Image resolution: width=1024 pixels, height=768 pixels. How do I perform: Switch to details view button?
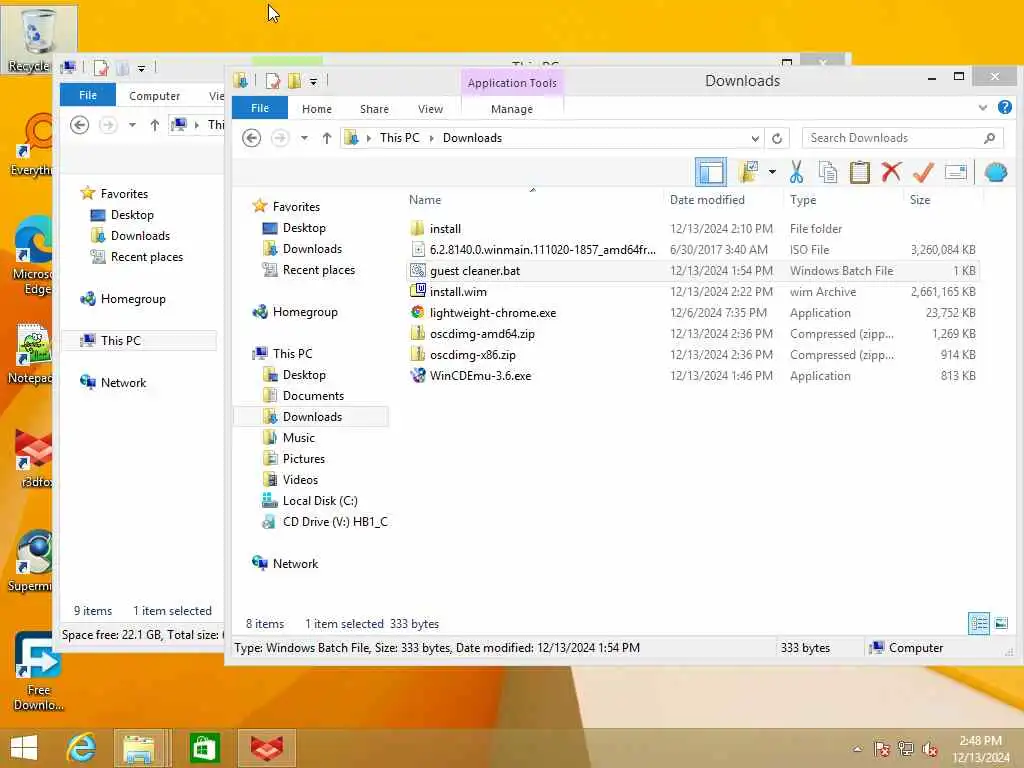(x=979, y=623)
